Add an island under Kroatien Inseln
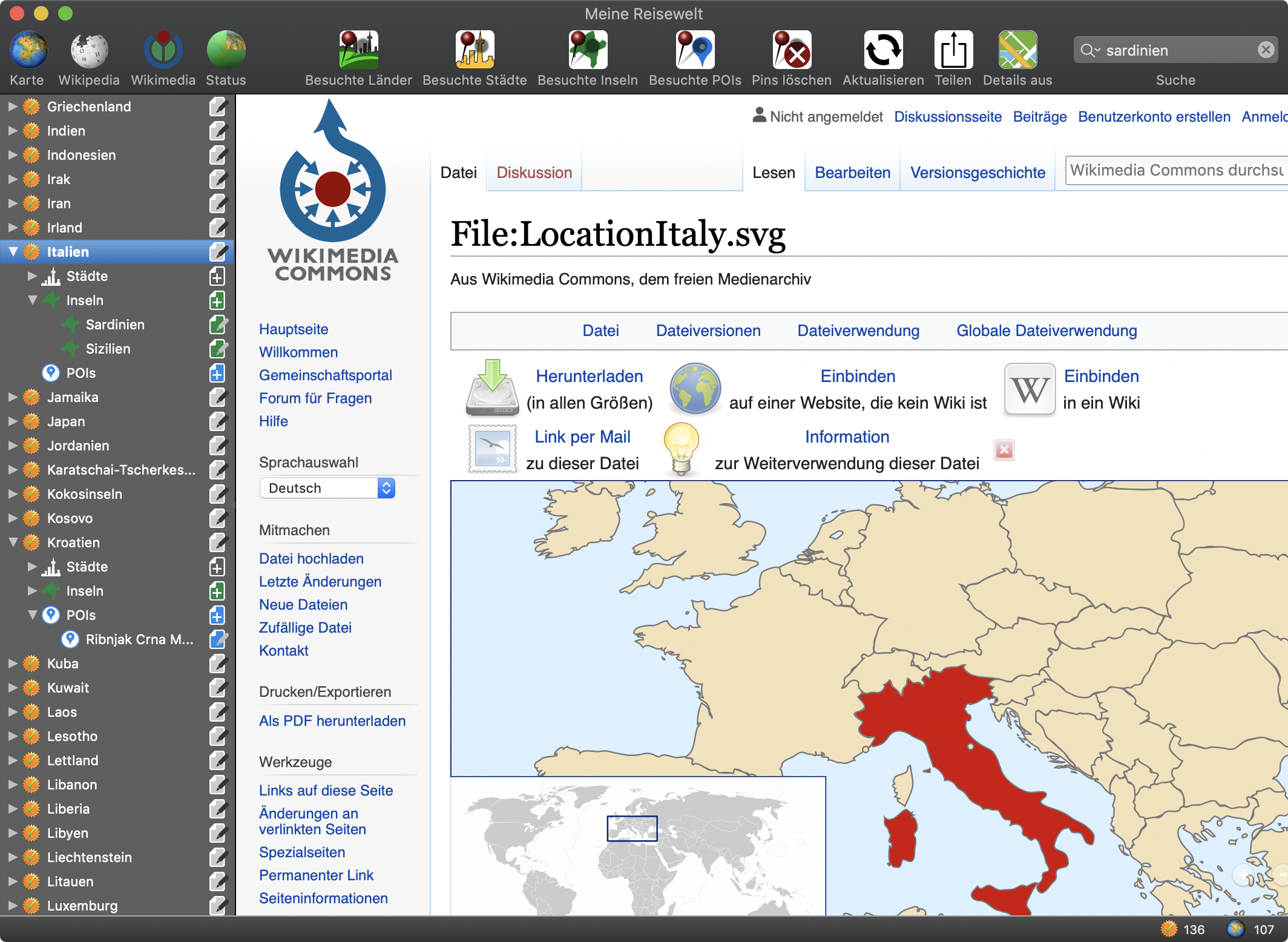Screen dimensions: 1288x942 pos(217,591)
